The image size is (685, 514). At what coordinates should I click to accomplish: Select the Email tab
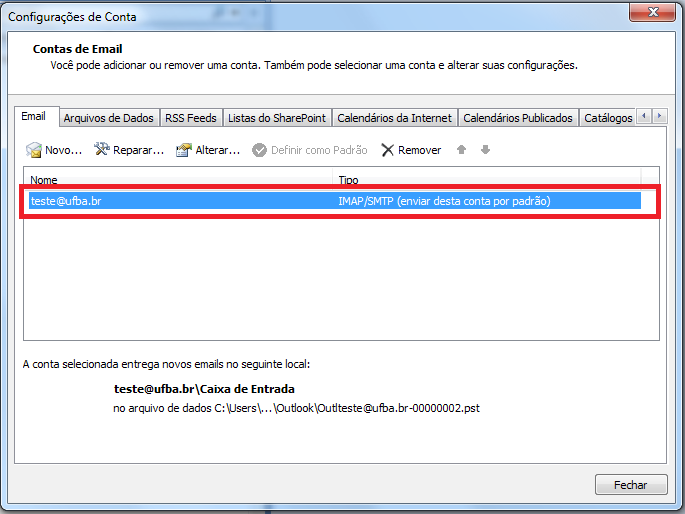pyautogui.click(x=34, y=117)
